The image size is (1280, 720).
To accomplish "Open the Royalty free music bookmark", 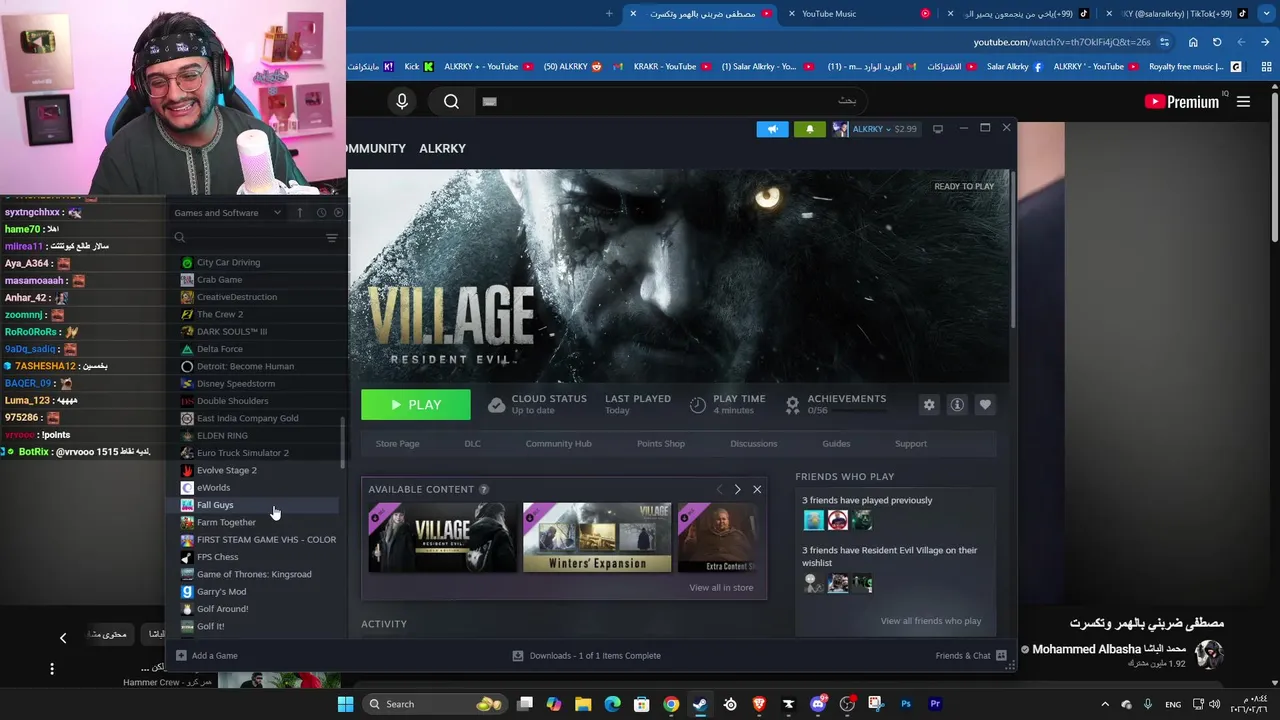I will (x=1195, y=67).
